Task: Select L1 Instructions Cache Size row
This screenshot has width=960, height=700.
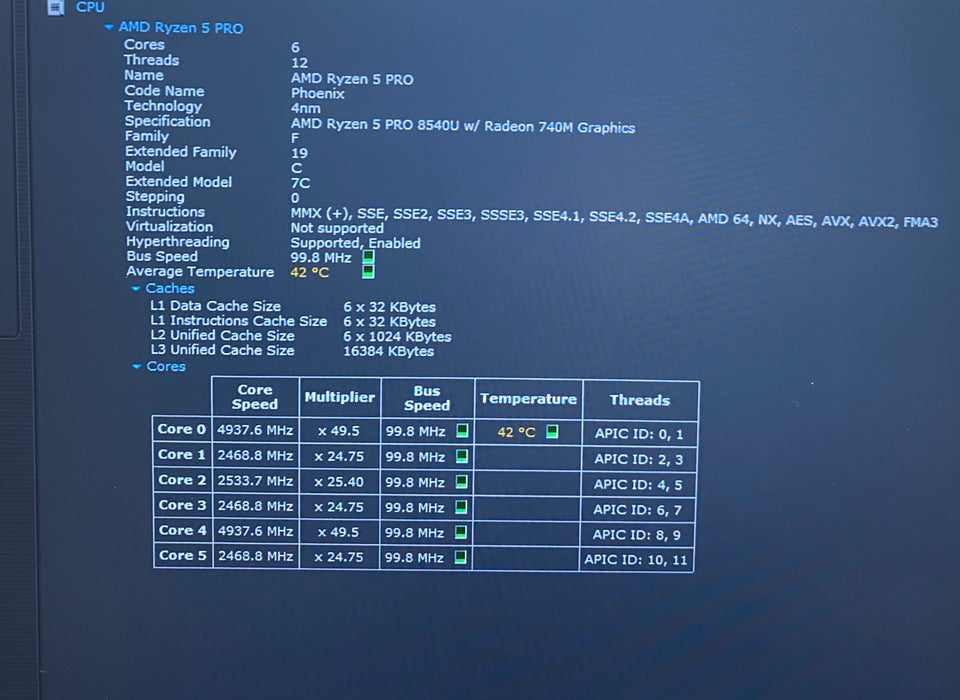Action: click(293, 321)
